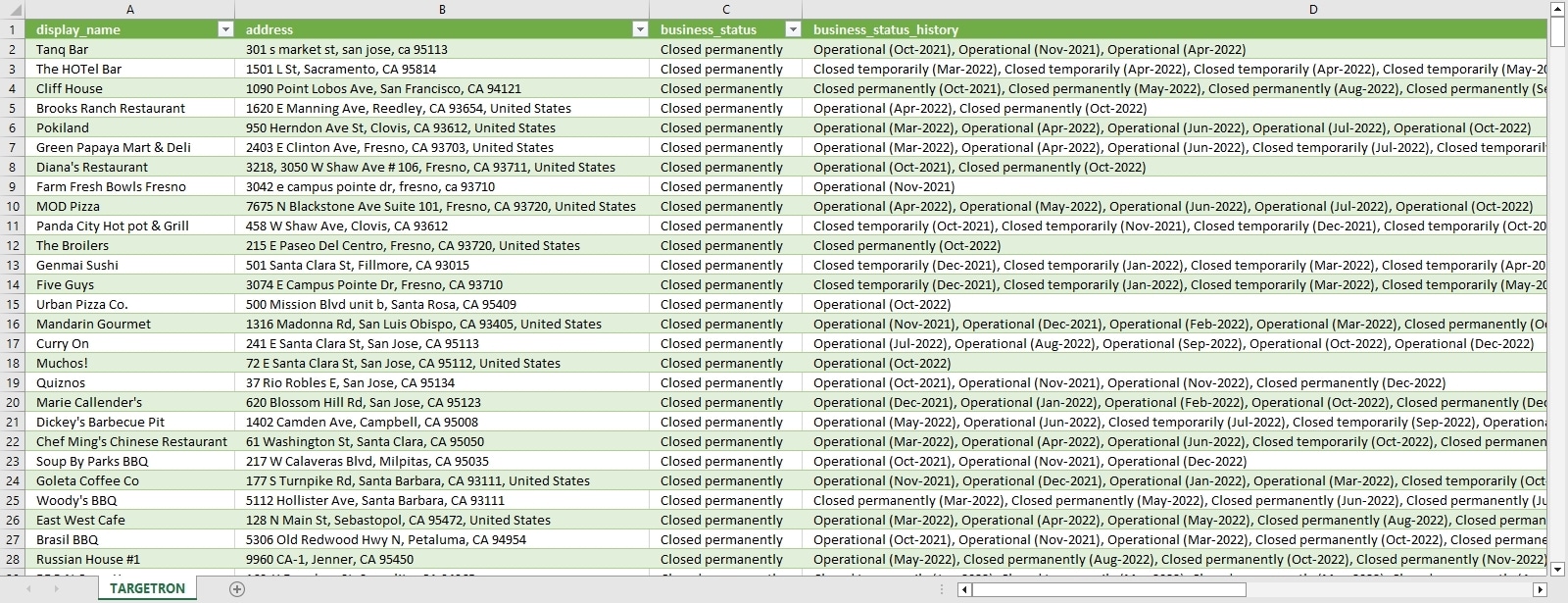Select address 301 s market st, san jose

tap(442, 49)
